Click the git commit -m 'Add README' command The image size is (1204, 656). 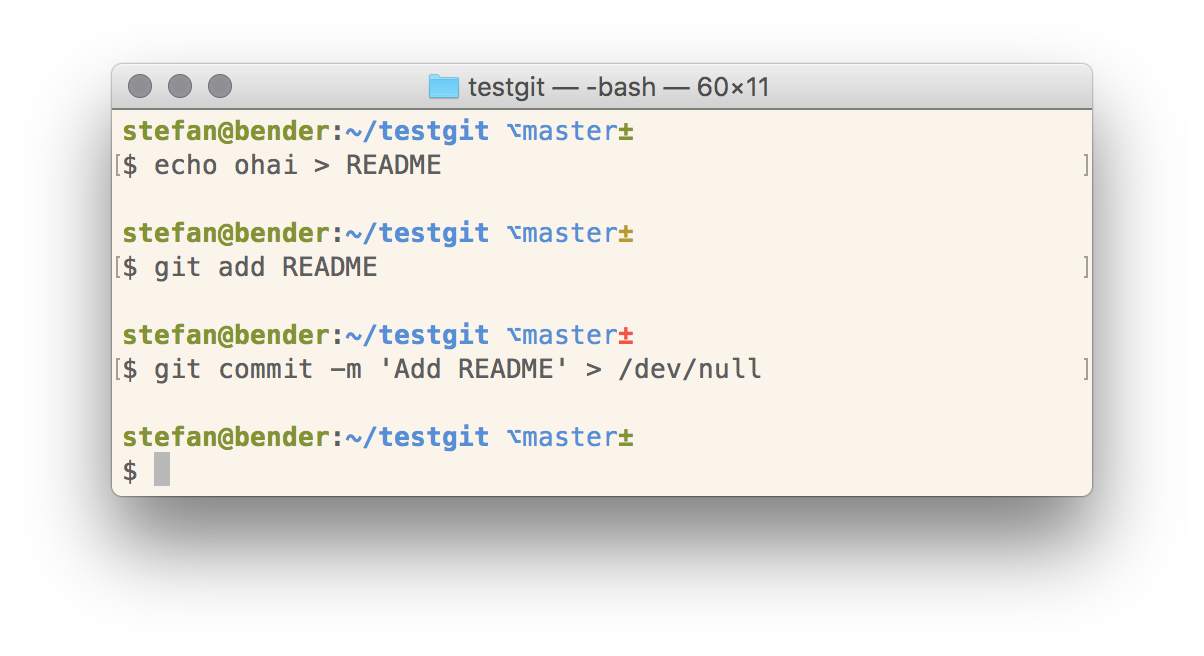[458, 370]
